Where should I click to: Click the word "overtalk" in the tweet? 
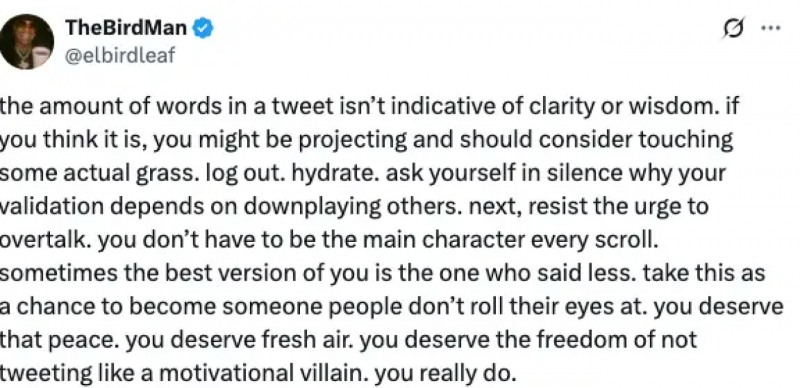tap(45, 240)
